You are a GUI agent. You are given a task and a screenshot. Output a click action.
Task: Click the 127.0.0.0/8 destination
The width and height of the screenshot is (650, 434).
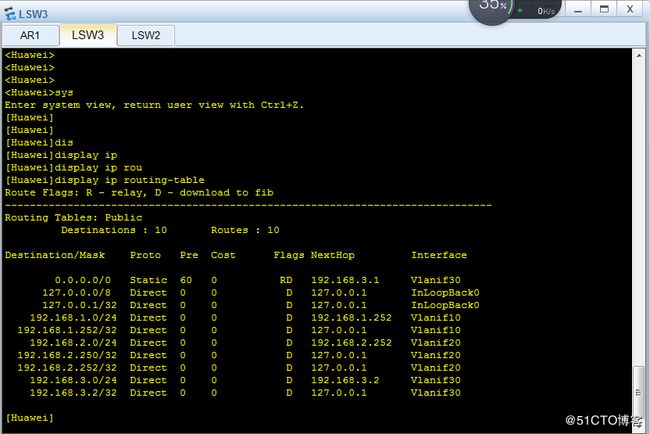coord(76,293)
